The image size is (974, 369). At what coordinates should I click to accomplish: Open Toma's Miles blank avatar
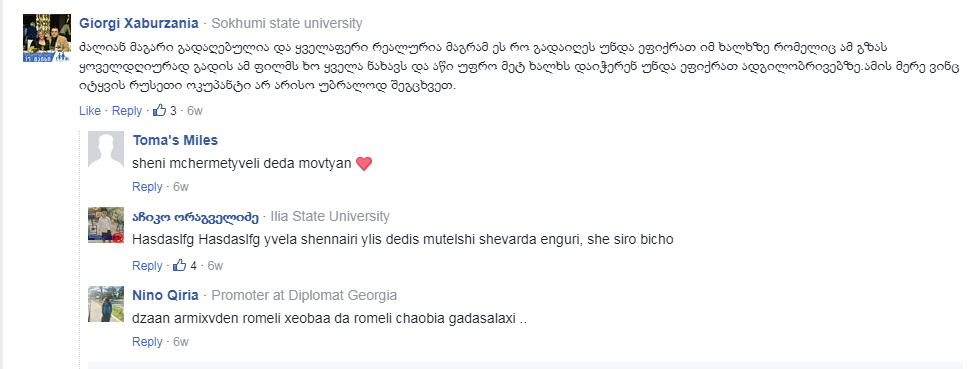(106, 150)
